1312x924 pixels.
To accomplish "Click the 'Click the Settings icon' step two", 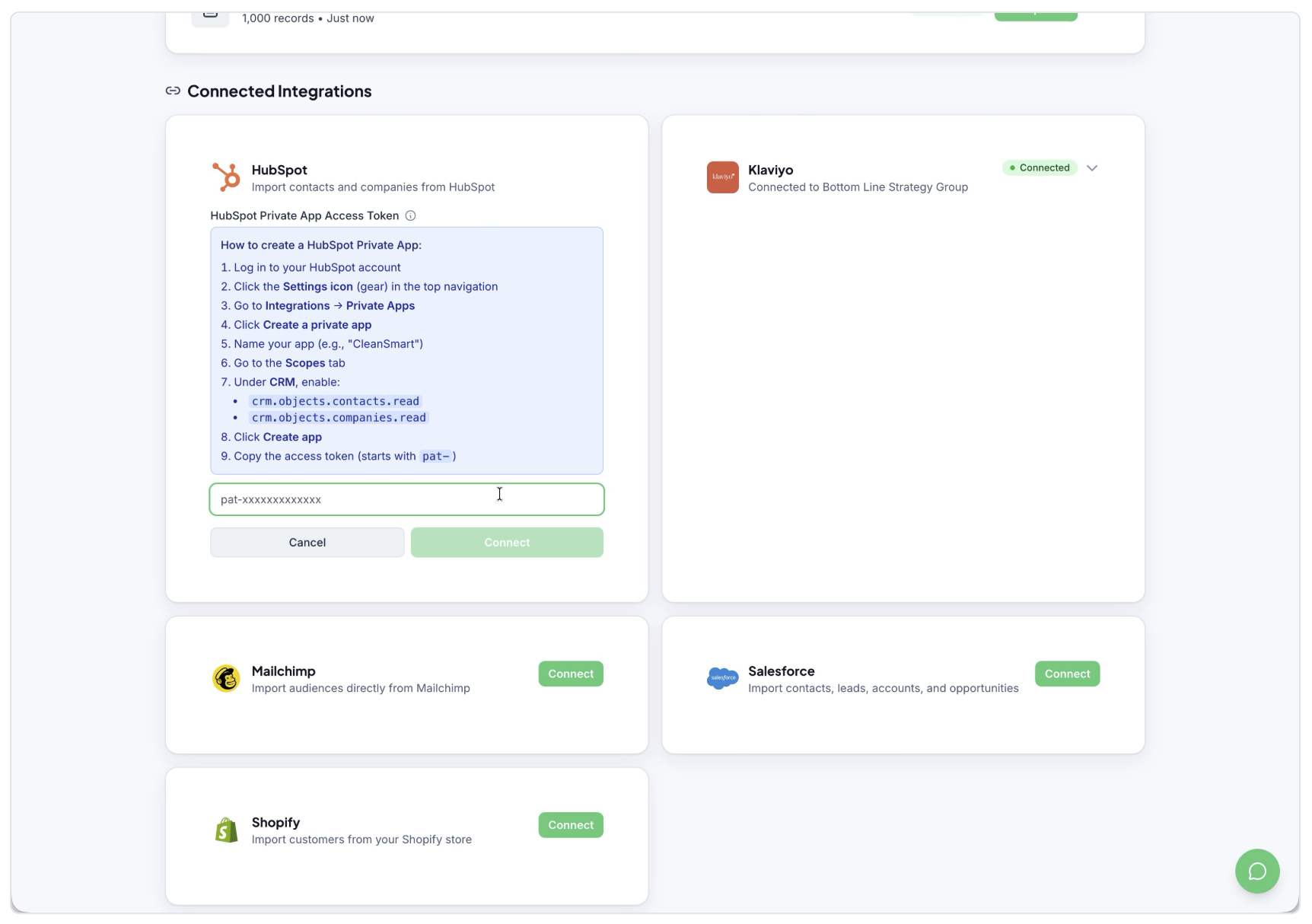I will 359,287.
